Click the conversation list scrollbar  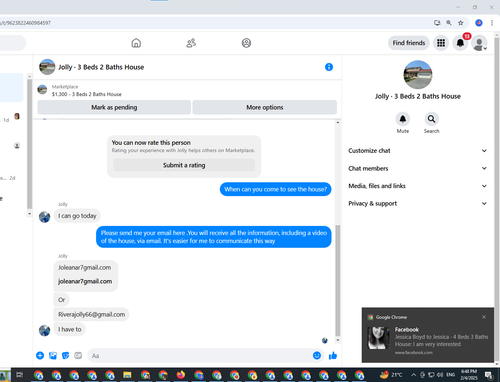pos(29,143)
